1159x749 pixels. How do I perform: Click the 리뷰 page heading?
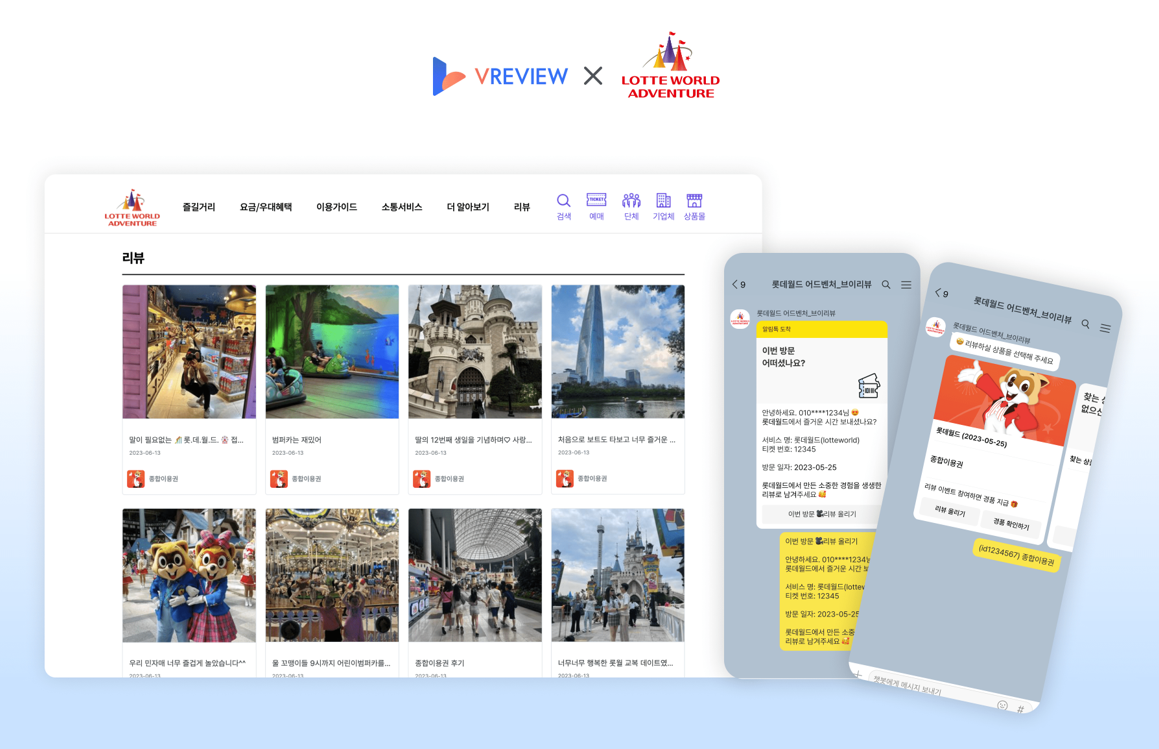tap(133, 258)
